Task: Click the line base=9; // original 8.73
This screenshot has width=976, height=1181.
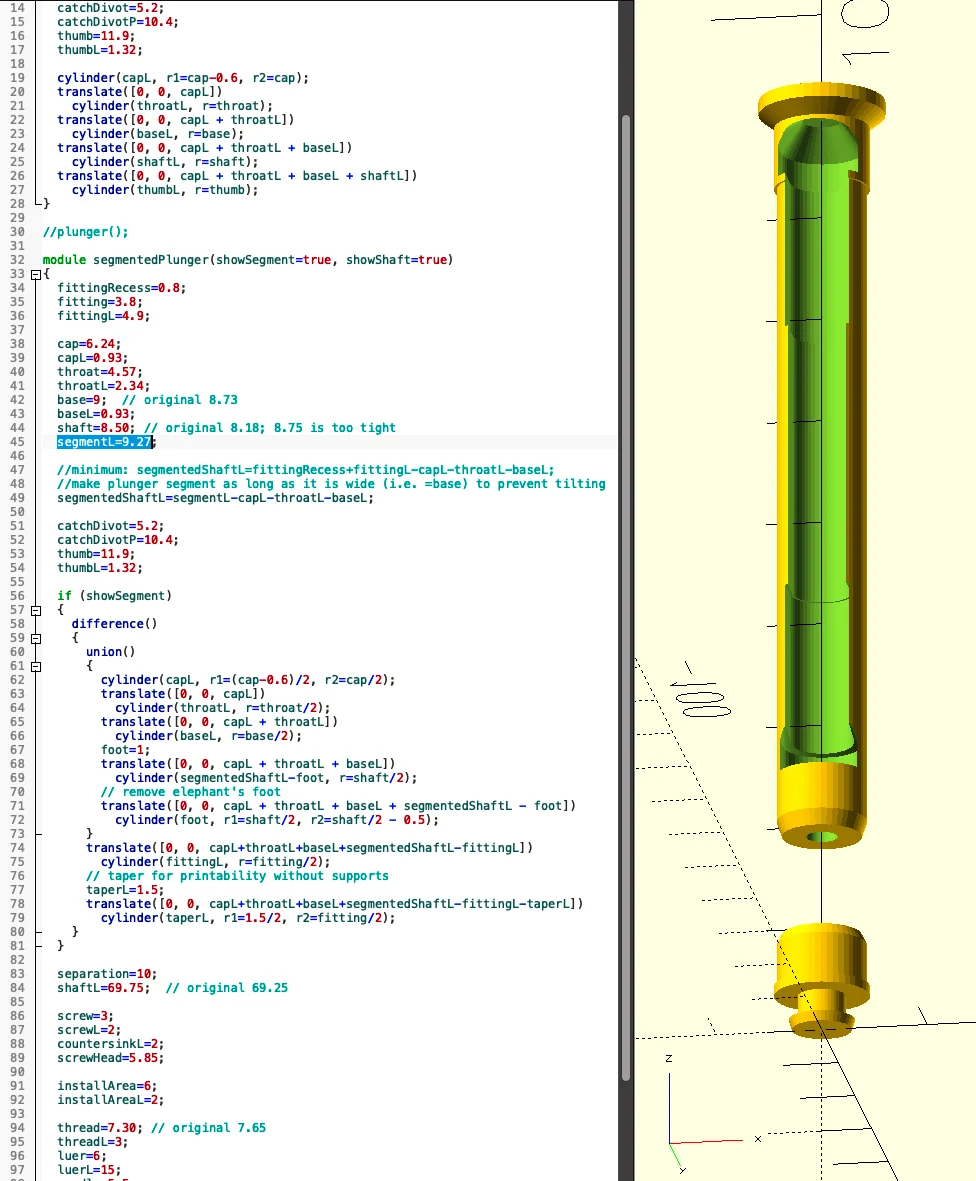Action: (x=147, y=400)
